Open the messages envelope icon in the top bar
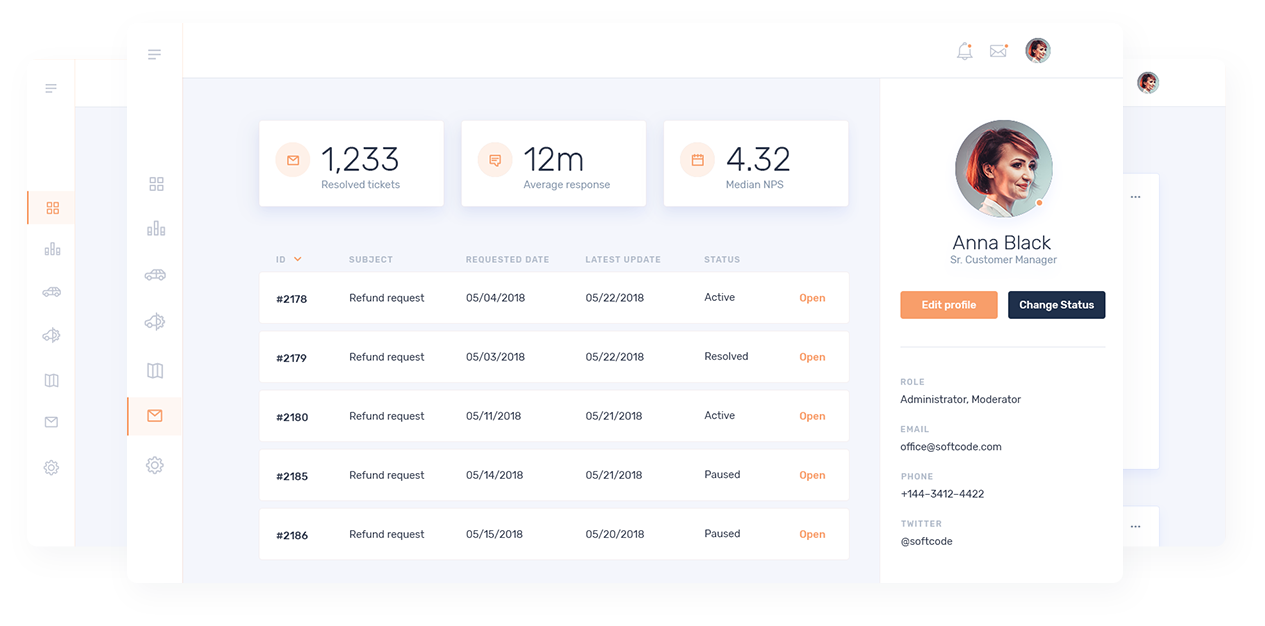The width and height of the screenshot is (1265, 626). pyautogui.click(x=998, y=51)
